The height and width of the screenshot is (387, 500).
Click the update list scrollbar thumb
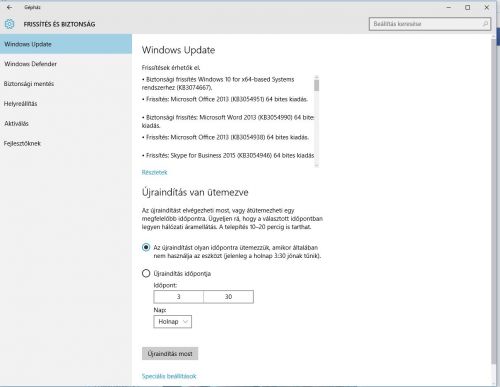[x=316, y=85]
